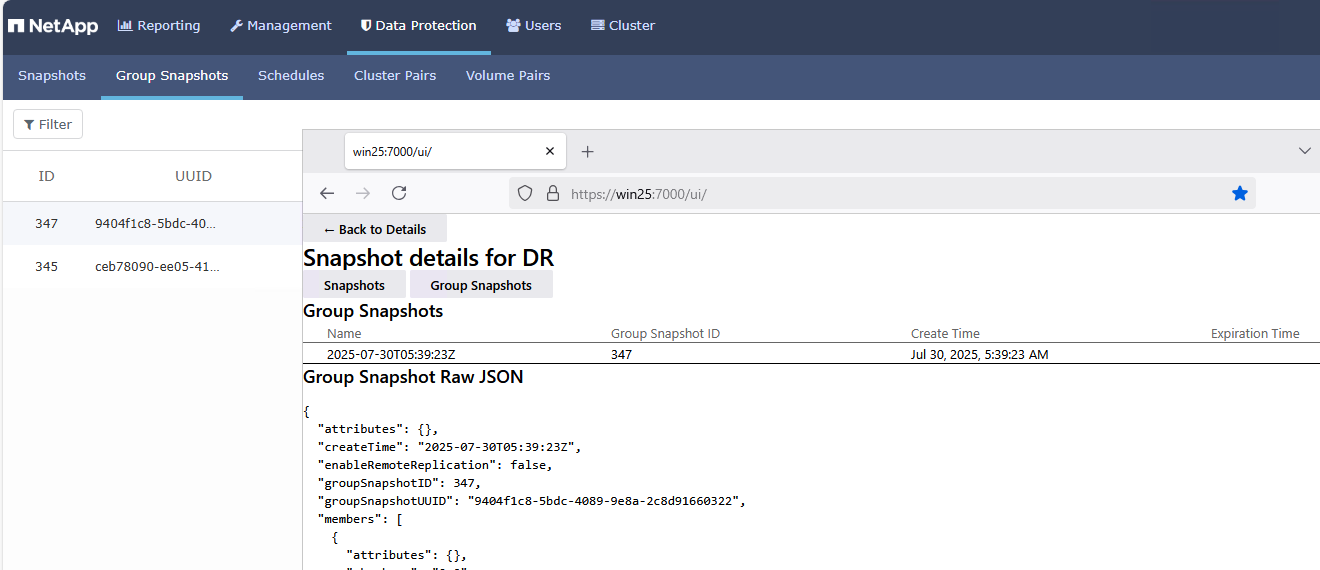This screenshot has height=570, width=1320.
Task: Click create time Jul 30, 2025, 5:39:23 AM
Action: point(979,354)
